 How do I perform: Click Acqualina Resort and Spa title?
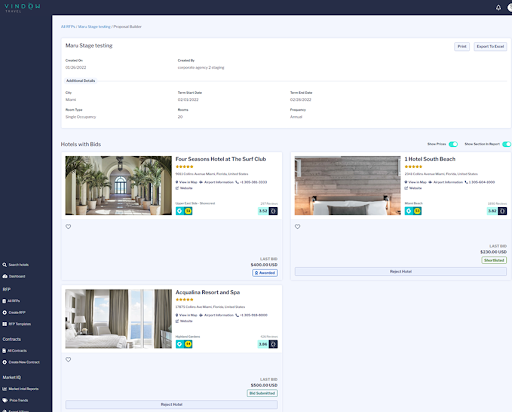pyautogui.click(x=208, y=292)
